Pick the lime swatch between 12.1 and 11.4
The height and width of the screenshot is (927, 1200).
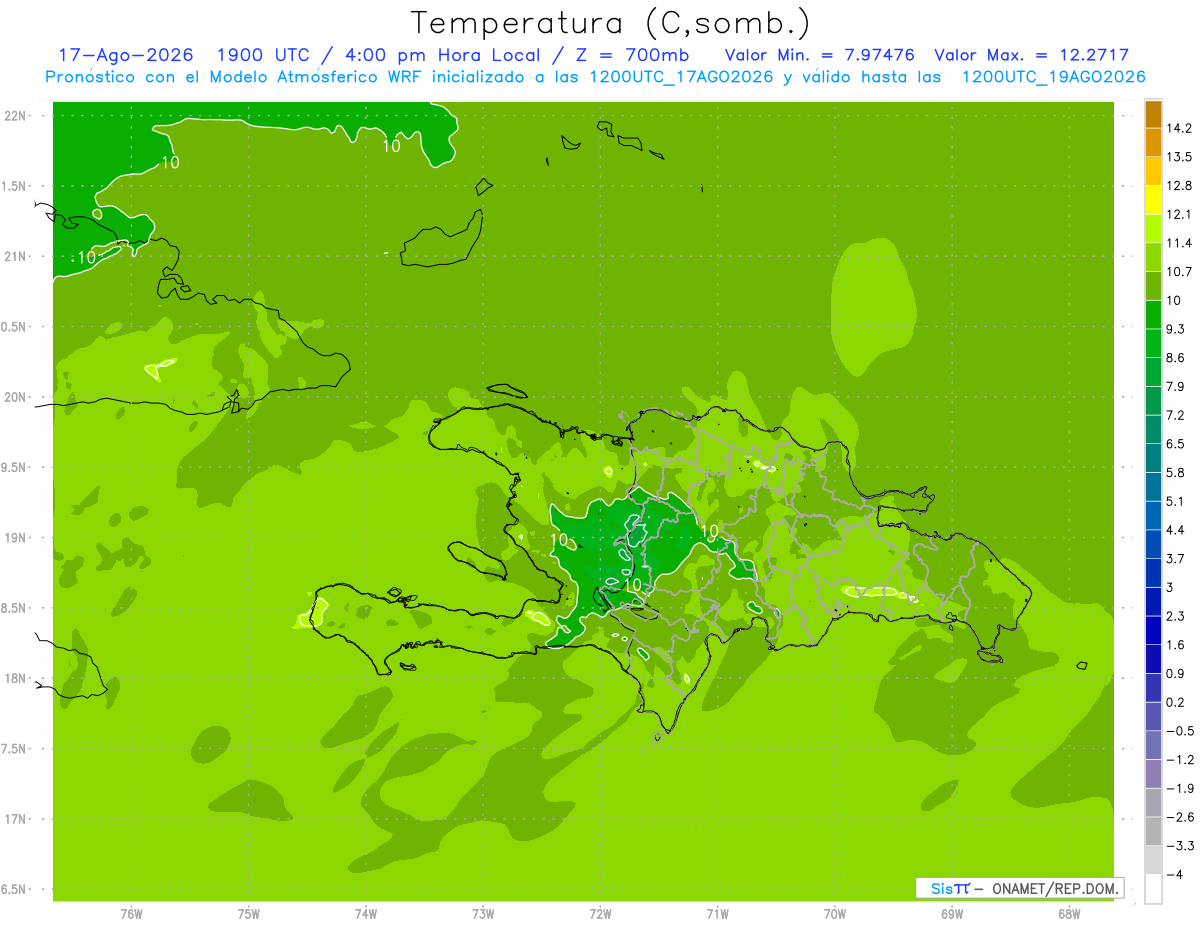1153,229
